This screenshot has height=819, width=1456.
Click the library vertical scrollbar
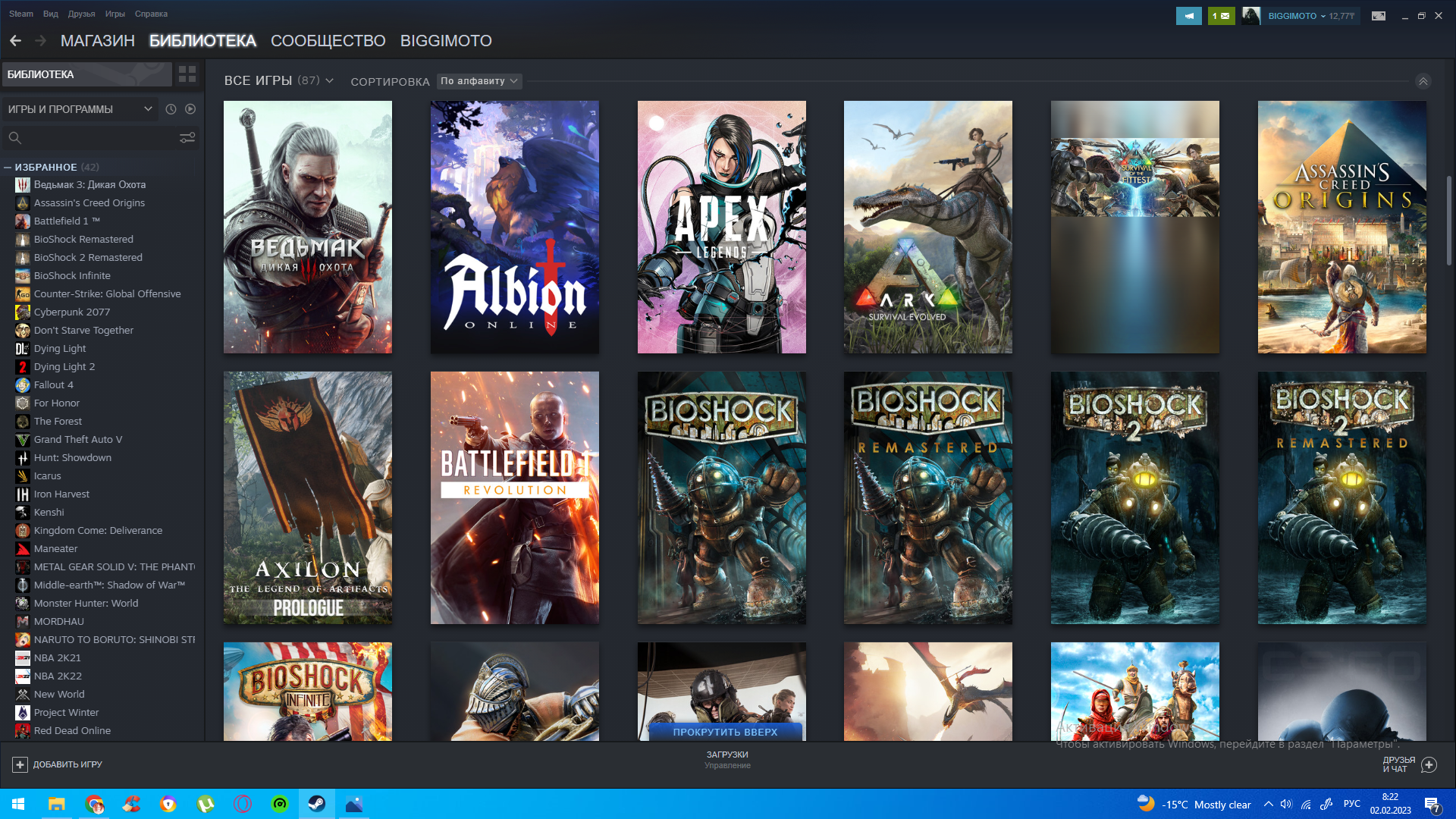pyautogui.click(x=1448, y=221)
